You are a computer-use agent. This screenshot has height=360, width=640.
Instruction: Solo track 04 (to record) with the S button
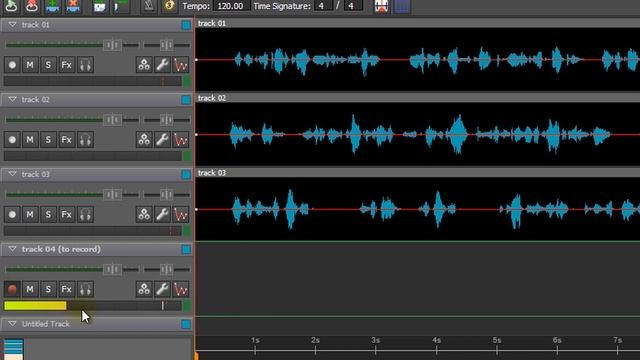coord(49,289)
